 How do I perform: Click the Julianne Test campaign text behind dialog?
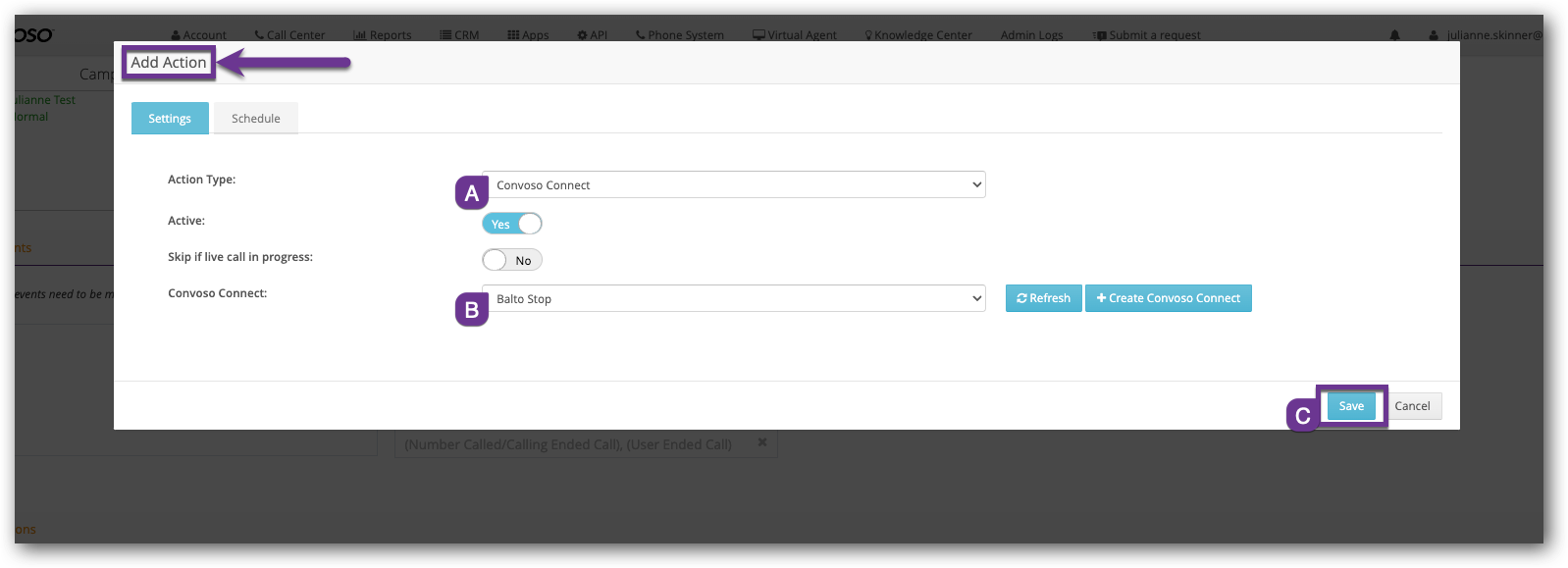point(45,100)
